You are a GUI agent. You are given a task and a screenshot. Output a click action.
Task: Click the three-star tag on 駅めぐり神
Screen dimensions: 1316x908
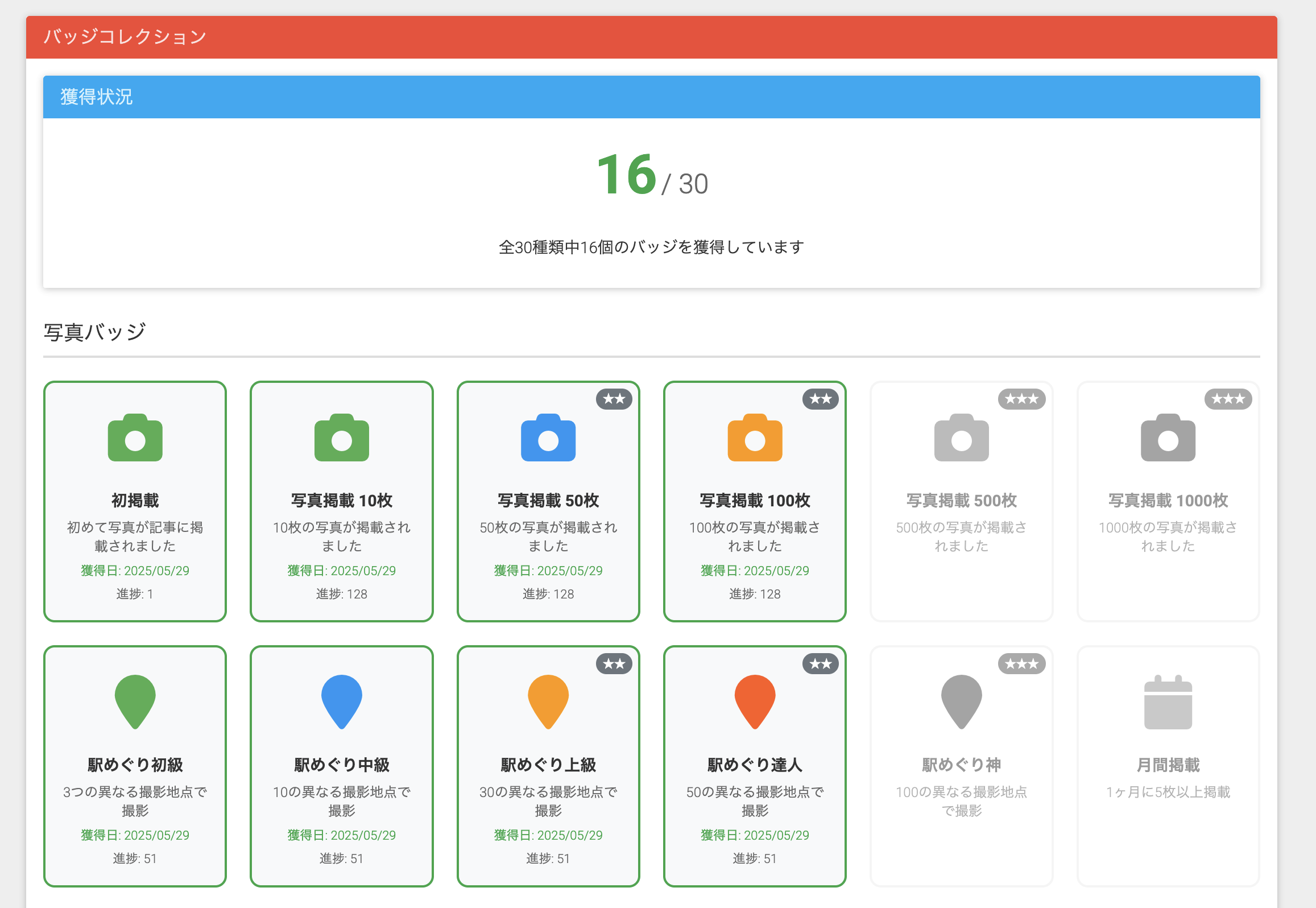[x=1021, y=663]
